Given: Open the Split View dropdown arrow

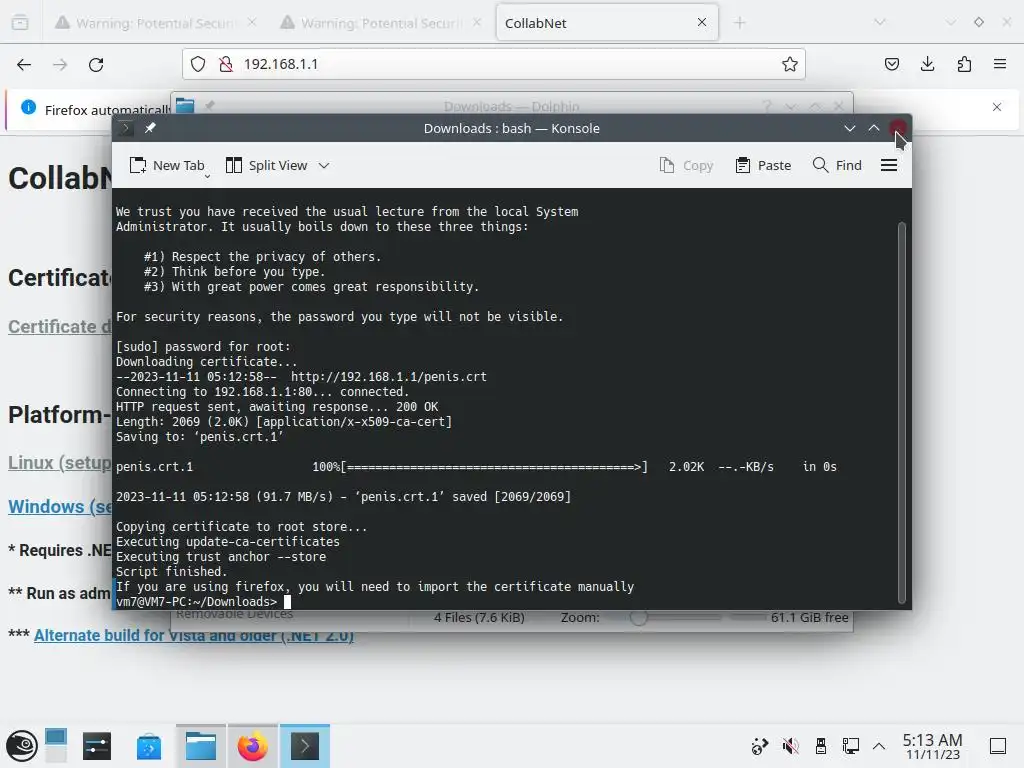Looking at the screenshot, I should (x=324, y=165).
